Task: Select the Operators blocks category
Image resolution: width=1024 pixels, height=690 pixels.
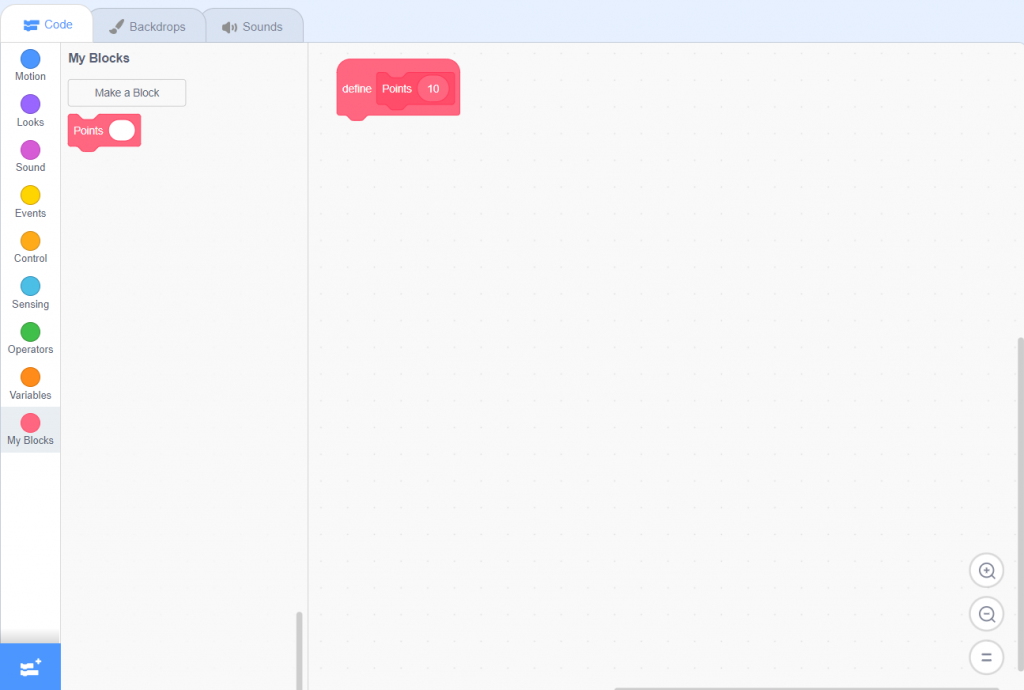Action: pyautogui.click(x=30, y=338)
